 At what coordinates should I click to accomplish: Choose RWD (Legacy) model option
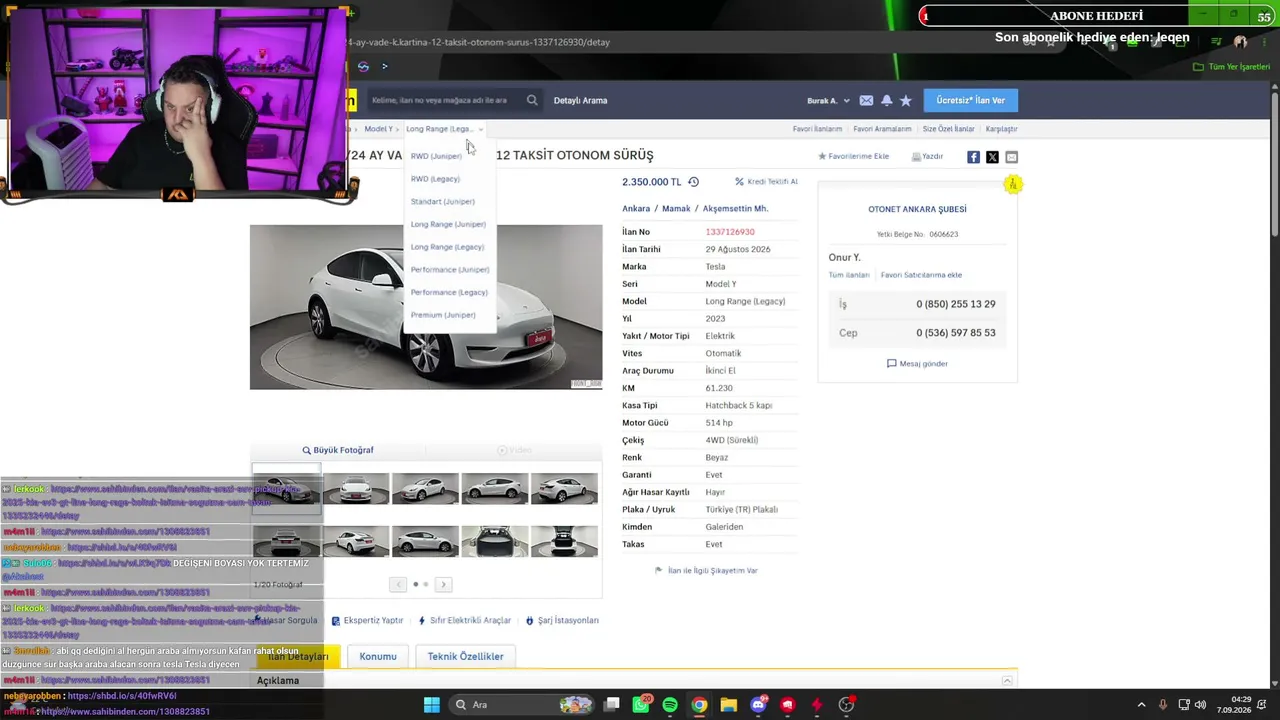(x=435, y=179)
